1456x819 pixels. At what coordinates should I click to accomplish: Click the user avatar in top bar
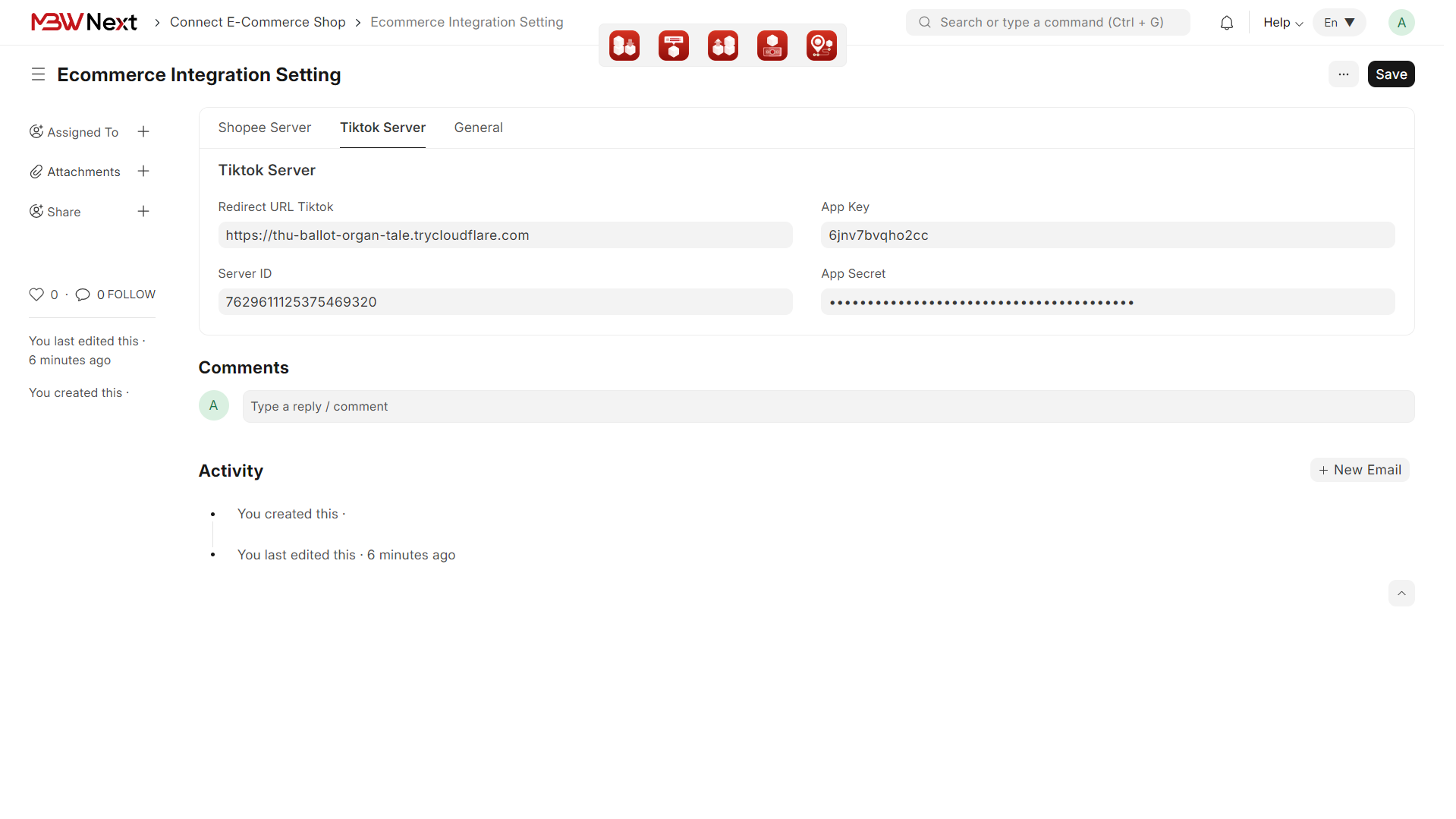[1401, 23]
